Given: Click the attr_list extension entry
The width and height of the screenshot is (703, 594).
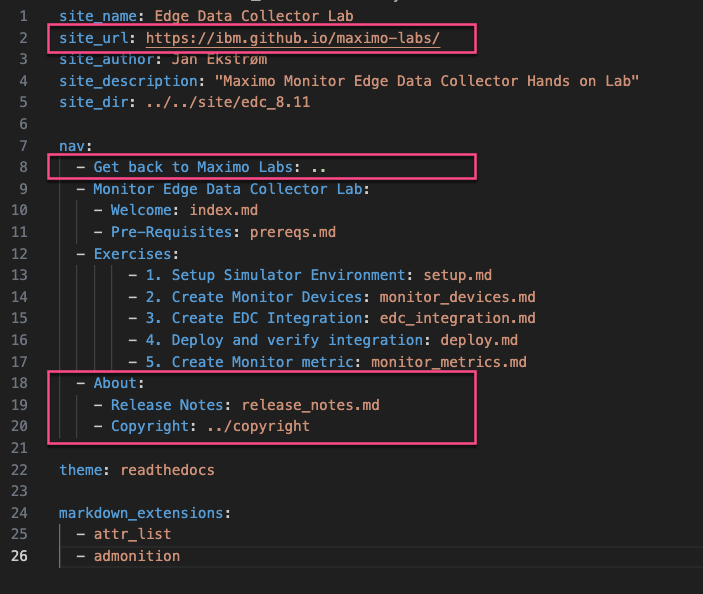Looking at the screenshot, I should click(132, 534).
